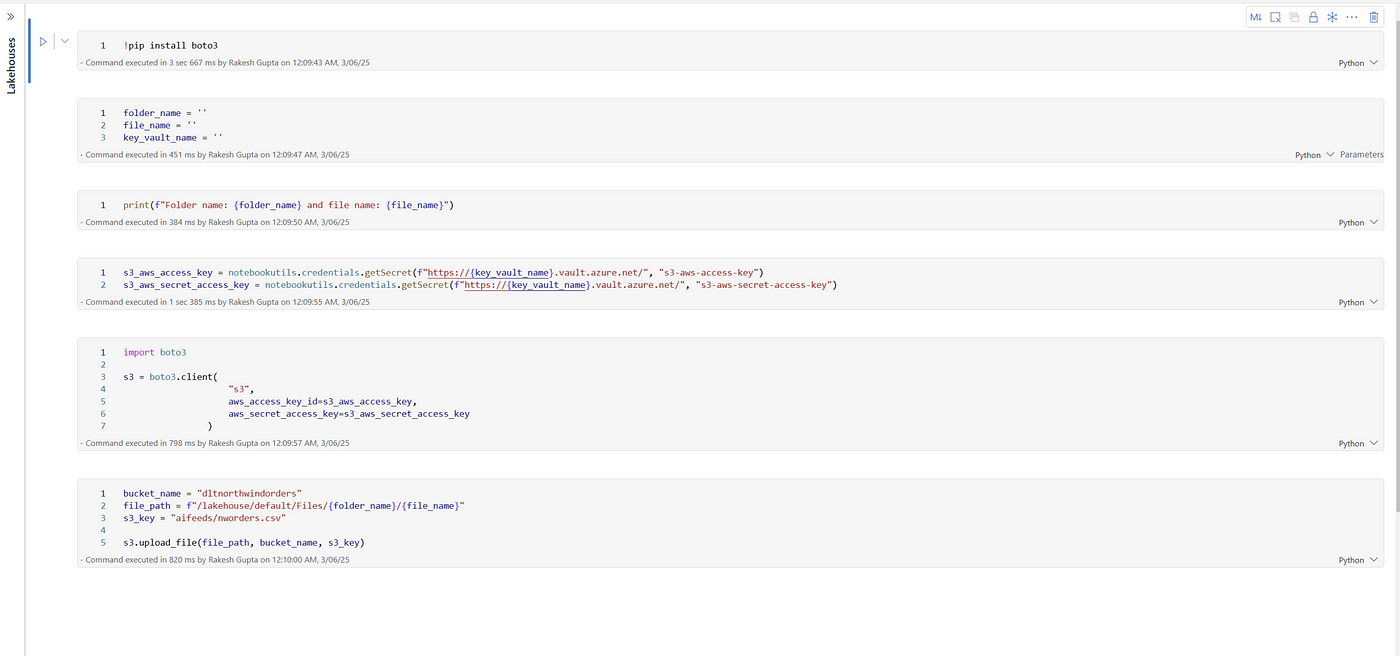This screenshot has height=656, width=1400.
Task: Open more cell actions via the ellipsis menu
Action: [x=1351, y=16]
